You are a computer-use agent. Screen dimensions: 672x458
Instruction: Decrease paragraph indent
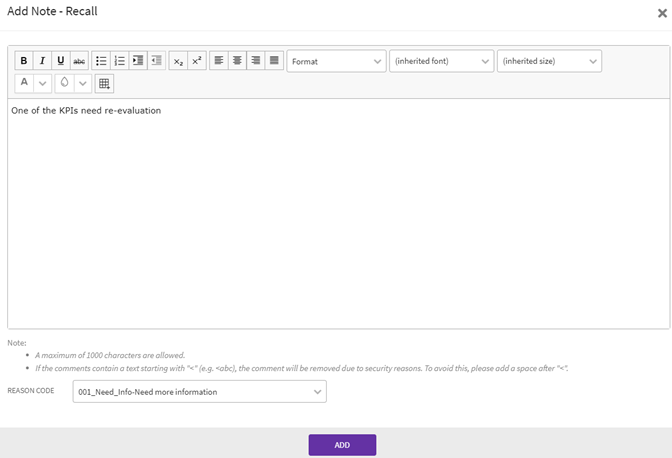click(156, 61)
